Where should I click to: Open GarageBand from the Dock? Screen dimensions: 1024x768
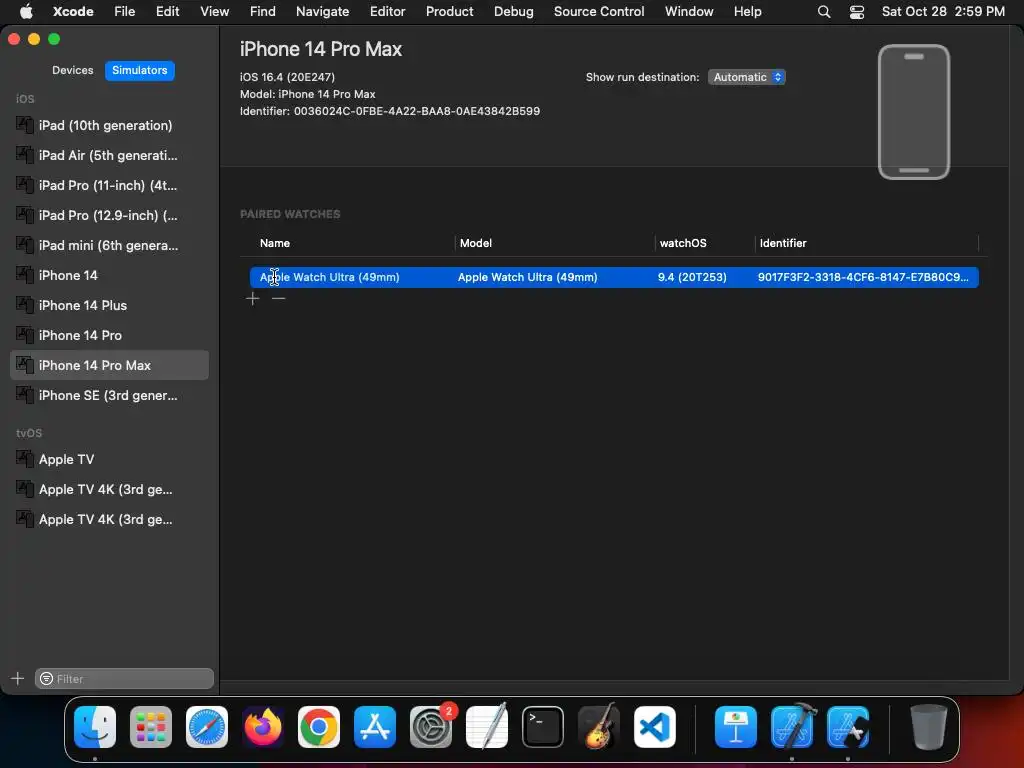coord(599,727)
